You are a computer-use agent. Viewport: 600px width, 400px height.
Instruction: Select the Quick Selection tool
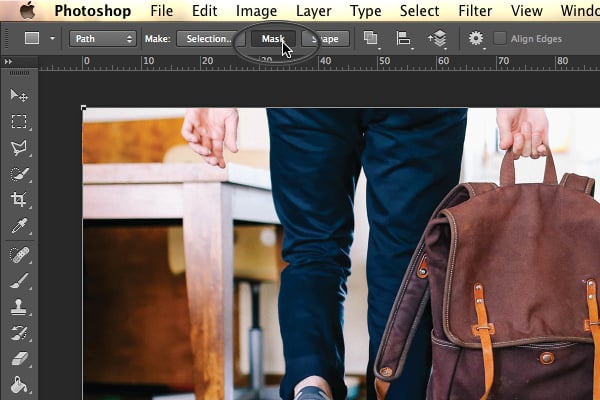19,174
